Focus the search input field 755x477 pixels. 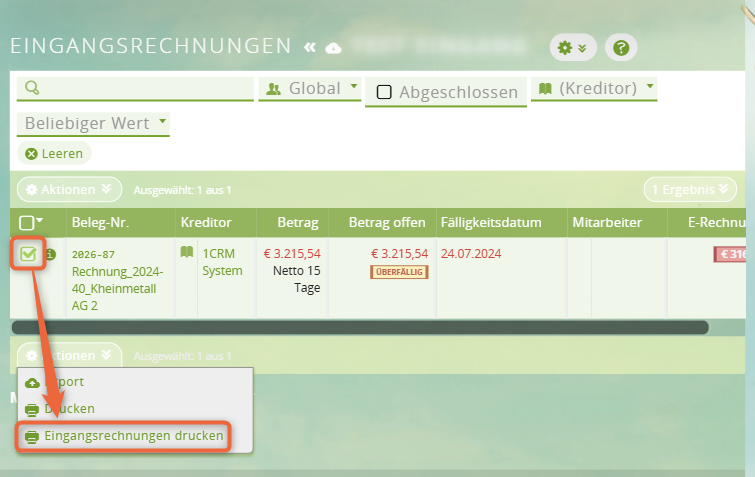tap(135, 89)
